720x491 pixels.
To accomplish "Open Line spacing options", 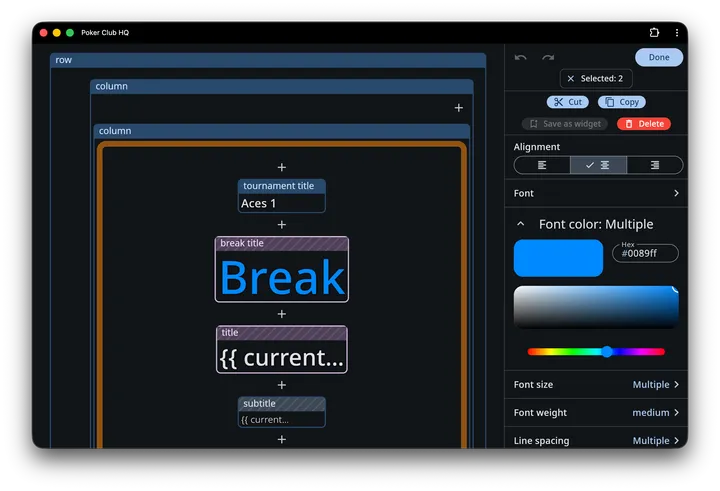I will 596,440.
